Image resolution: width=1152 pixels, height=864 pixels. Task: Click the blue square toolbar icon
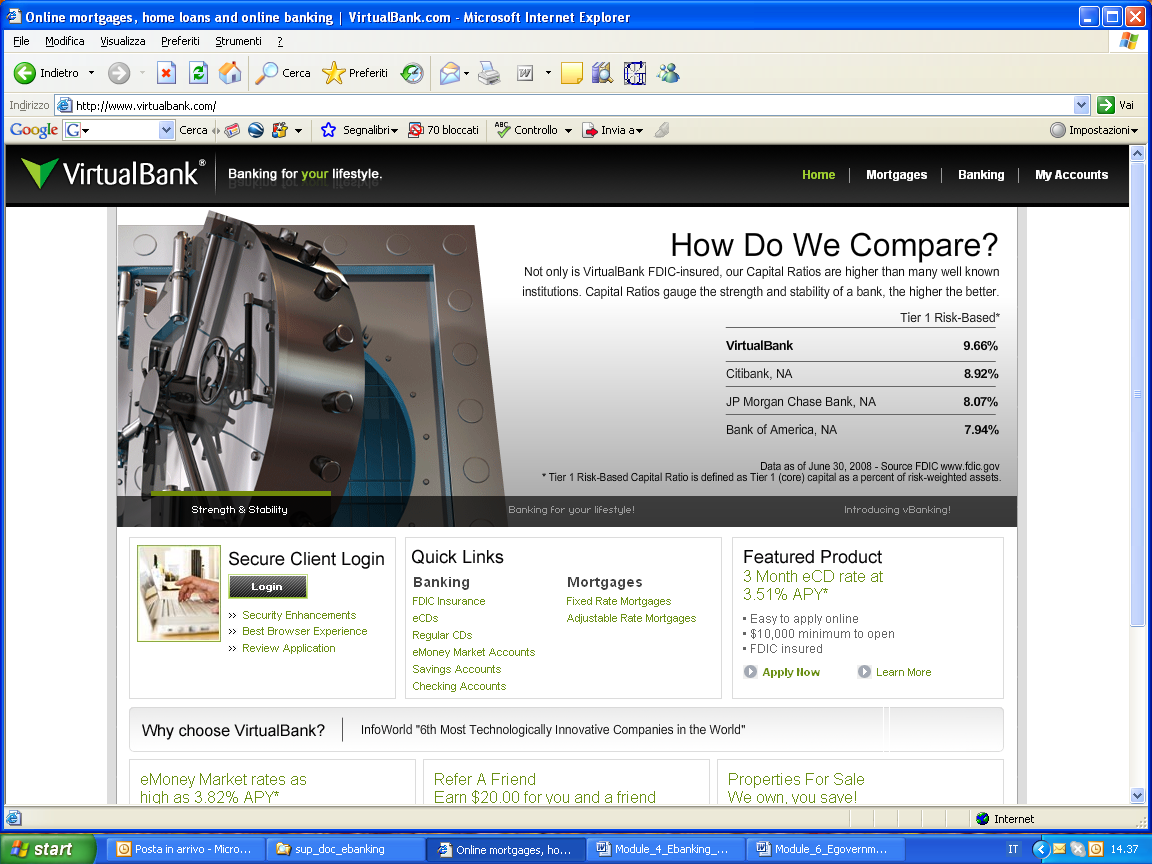tap(635, 73)
